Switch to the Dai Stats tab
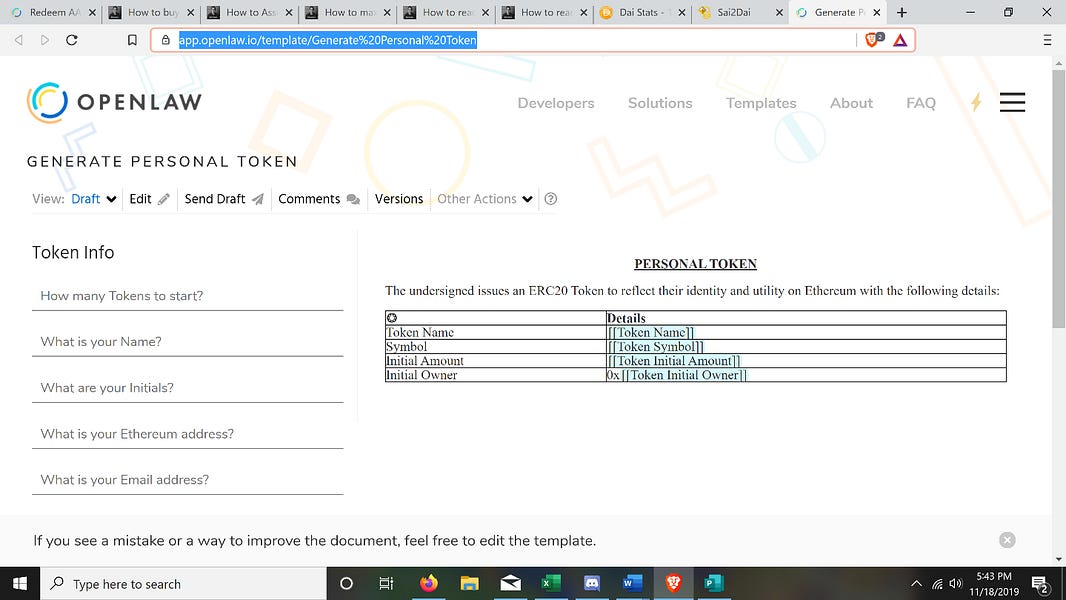1066x600 pixels. 641,13
